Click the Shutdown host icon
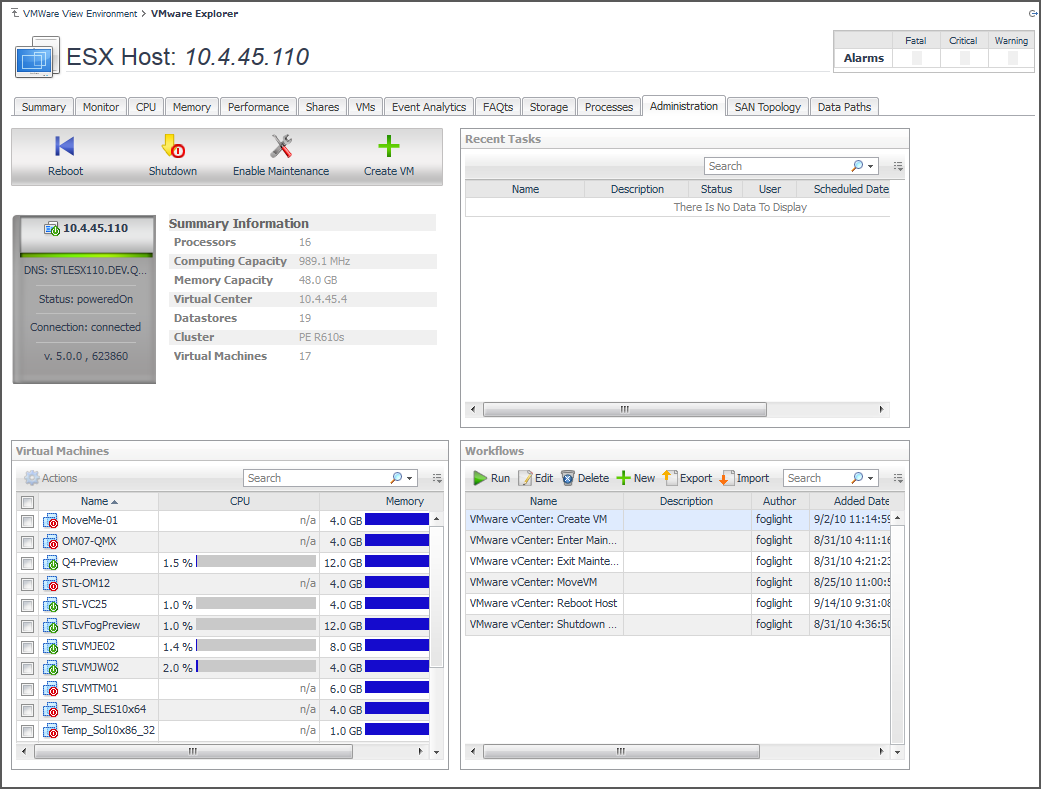Image resolution: width=1041 pixels, height=789 pixels. tap(173, 148)
